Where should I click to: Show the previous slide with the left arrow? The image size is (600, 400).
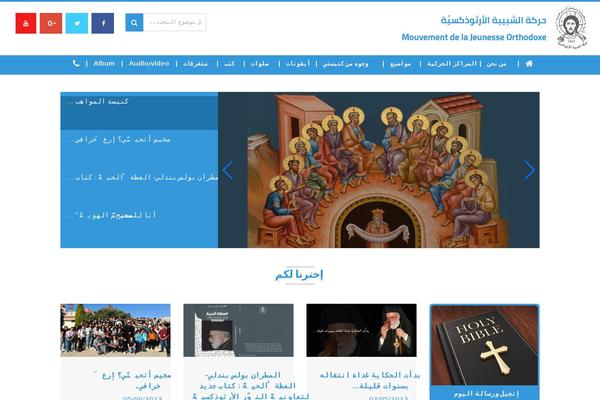click(228, 170)
